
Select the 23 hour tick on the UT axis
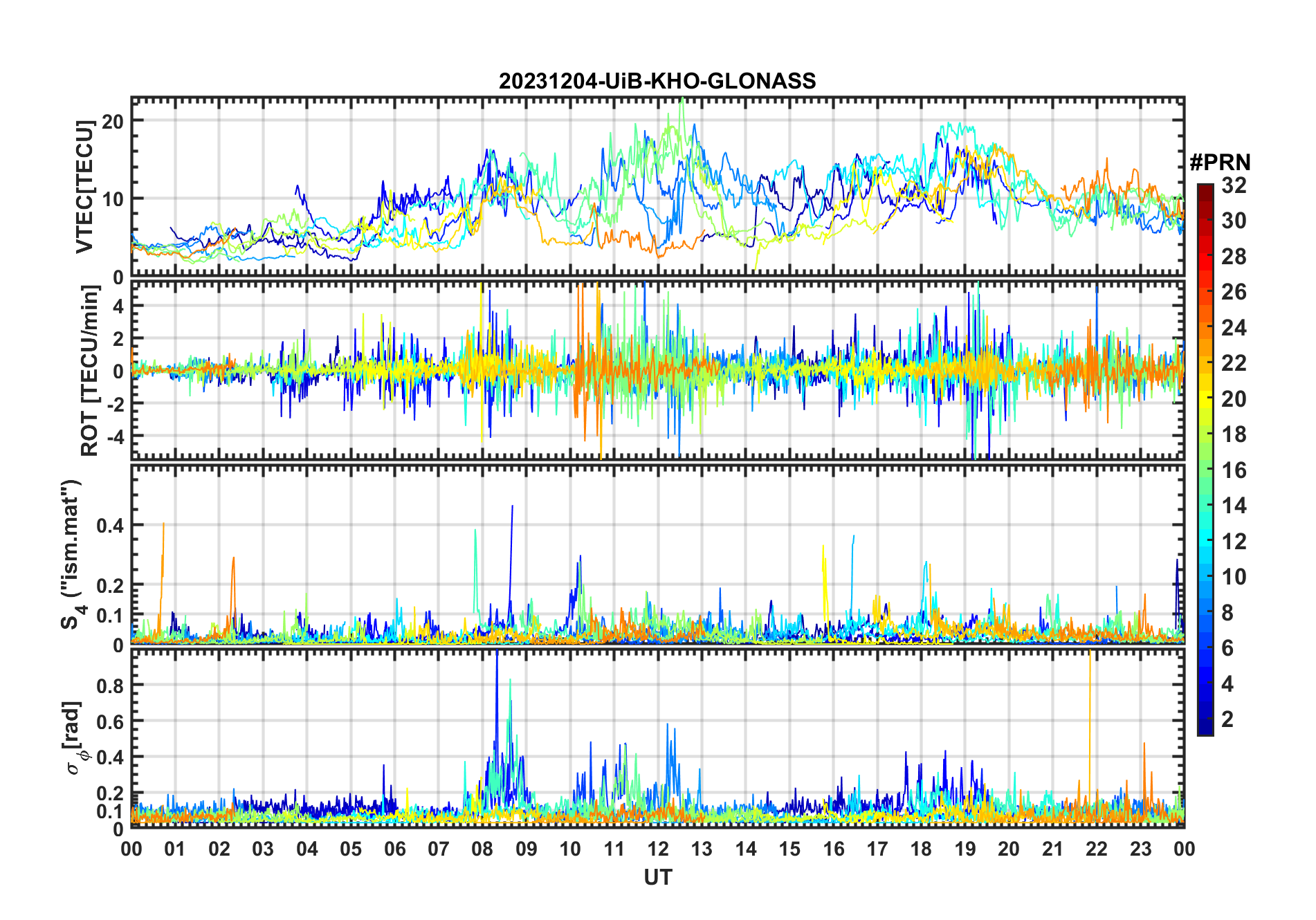(1140, 849)
